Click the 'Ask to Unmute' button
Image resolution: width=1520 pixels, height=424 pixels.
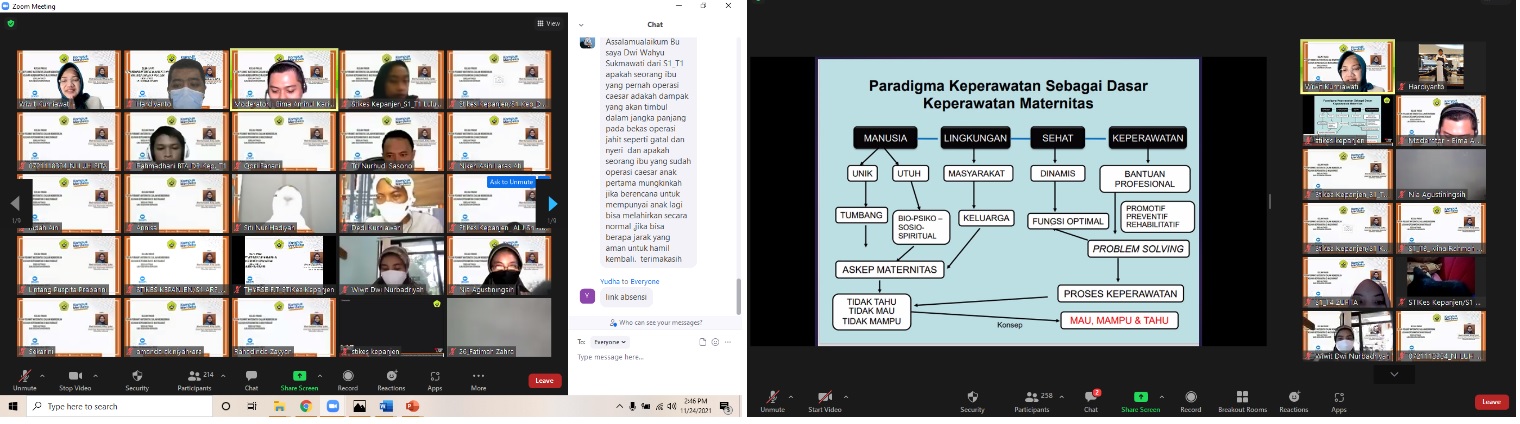pos(510,182)
